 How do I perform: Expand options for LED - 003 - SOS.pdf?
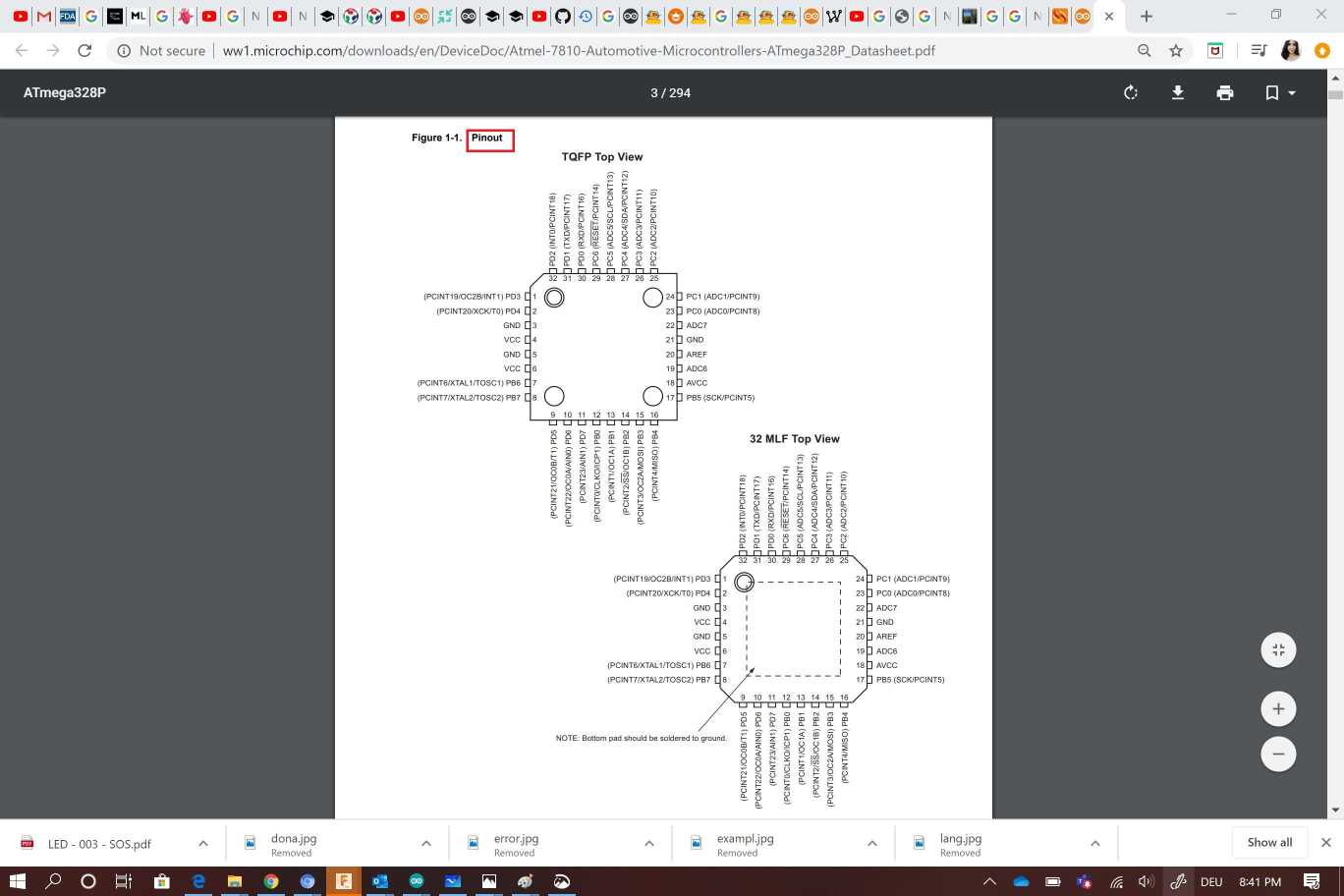pyautogui.click(x=203, y=843)
